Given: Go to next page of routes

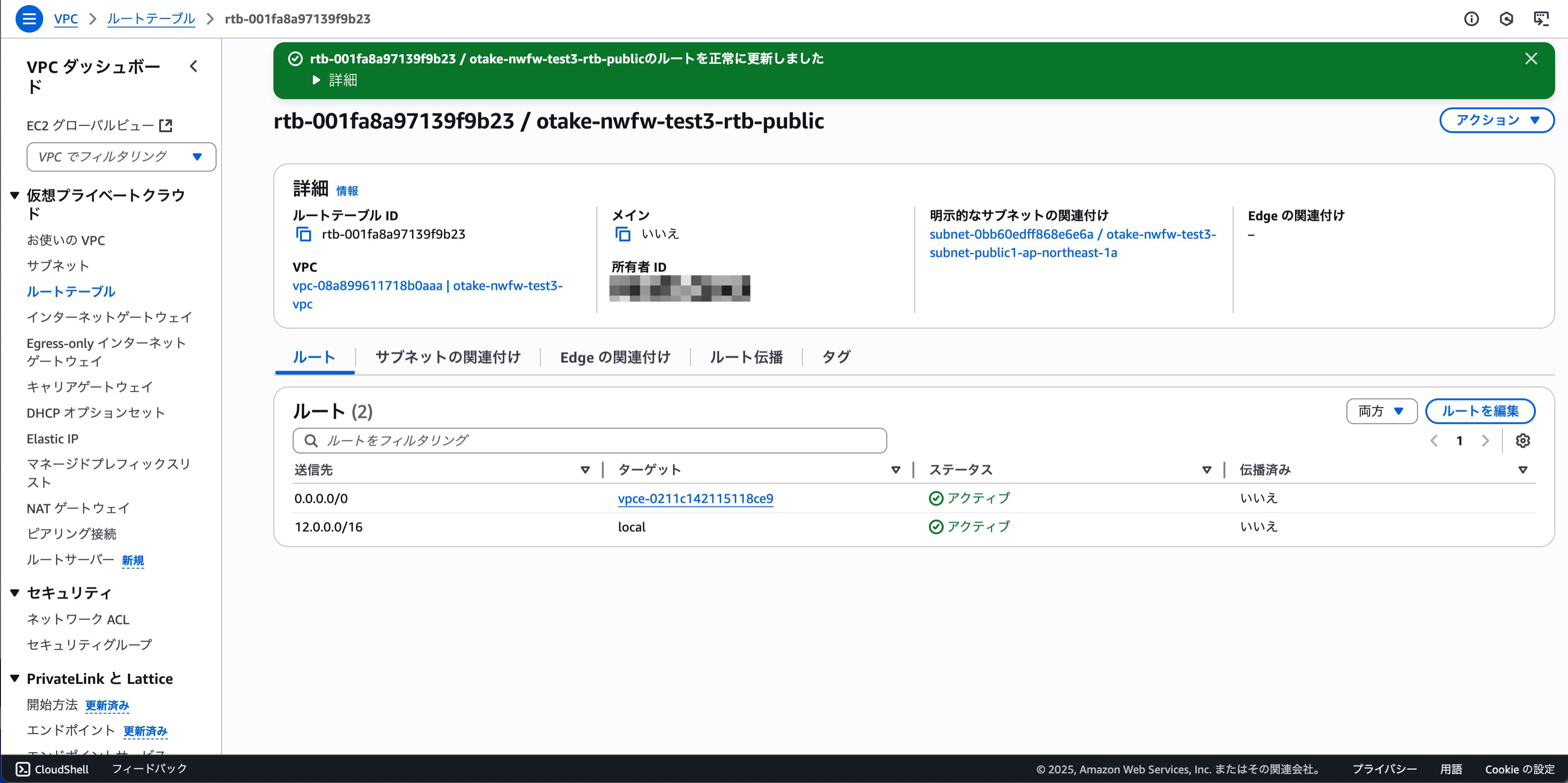Looking at the screenshot, I should pyautogui.click(x=1485, y=440).
